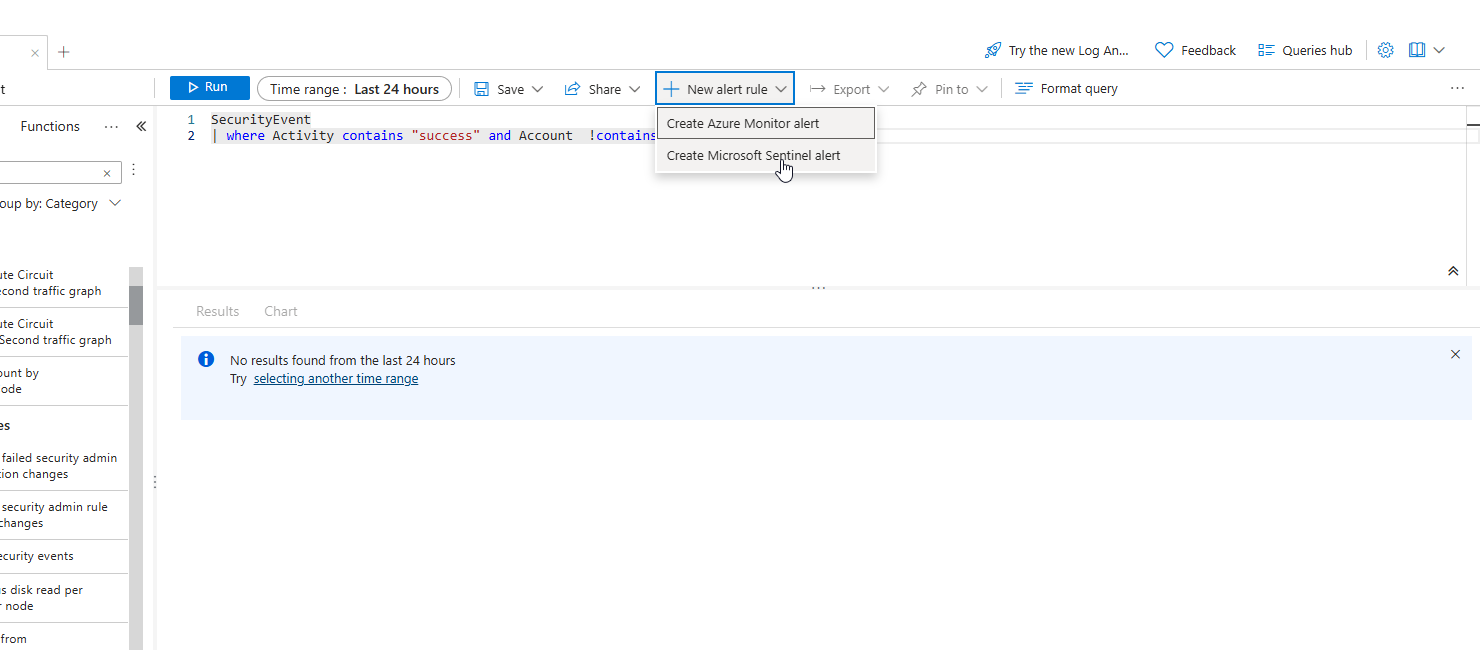Open Queries hub

(x=1305, y=51)
